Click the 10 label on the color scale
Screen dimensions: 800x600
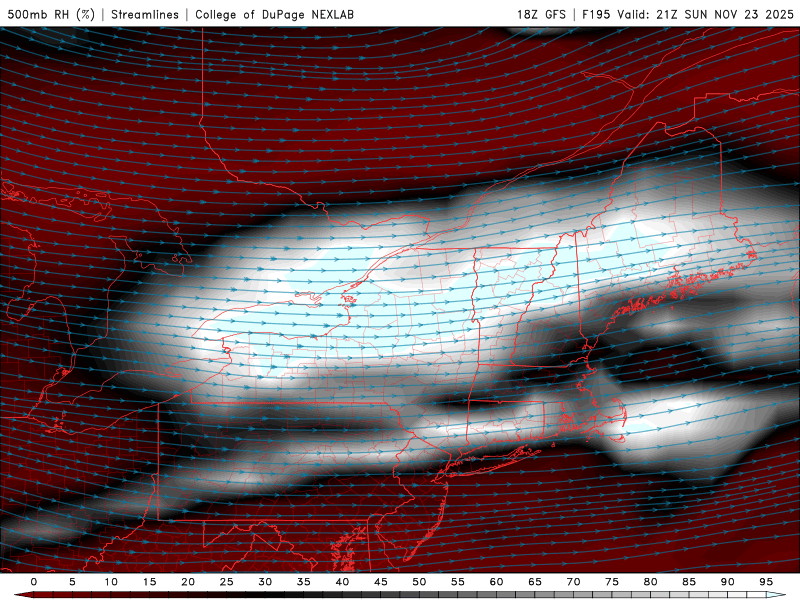click(x=111, y=582)
